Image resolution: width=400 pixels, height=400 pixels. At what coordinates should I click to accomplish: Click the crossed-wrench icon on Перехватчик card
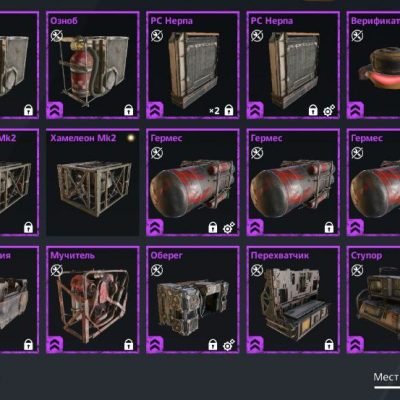pos(257,270)
